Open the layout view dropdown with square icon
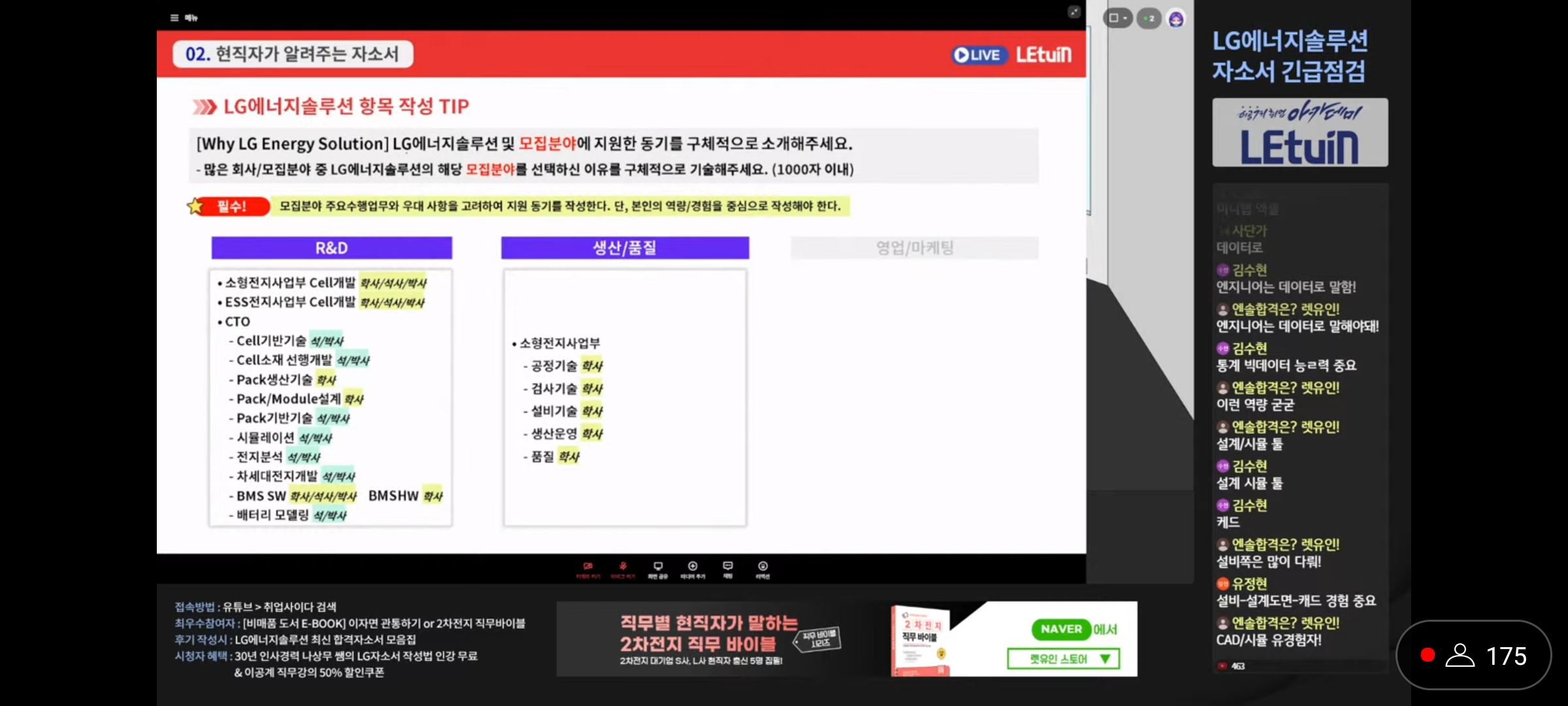This screenshot has height=706, width=1568. (x=1118, y=18)
